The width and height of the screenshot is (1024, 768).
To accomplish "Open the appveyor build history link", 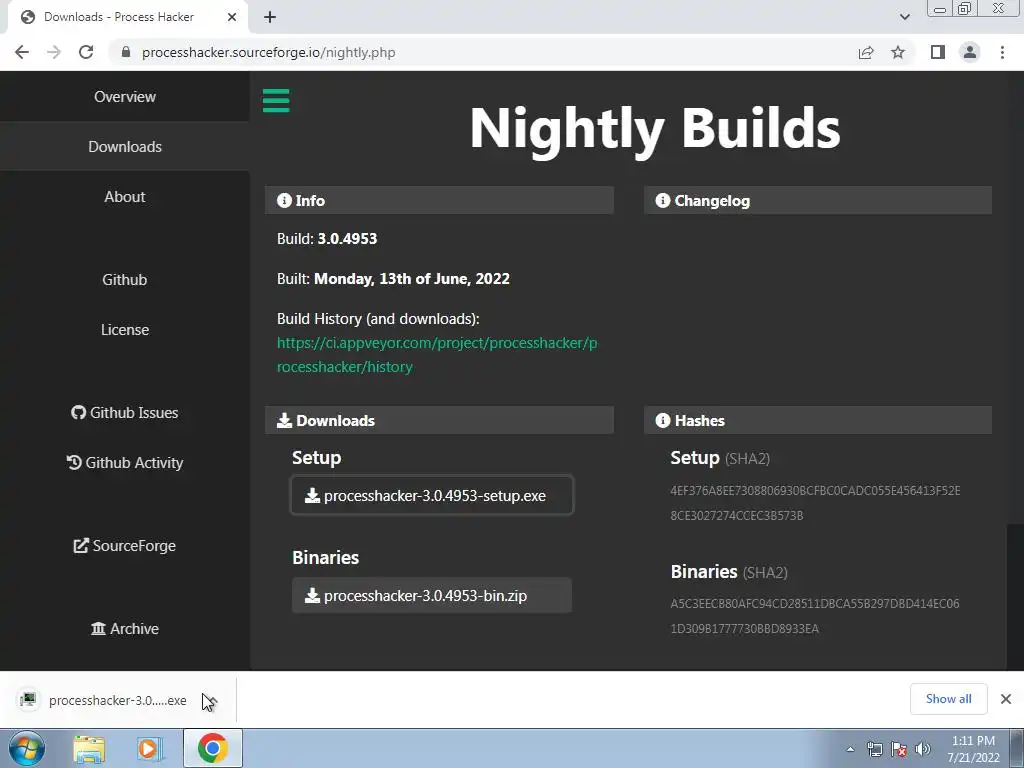I will click(437, 355).
